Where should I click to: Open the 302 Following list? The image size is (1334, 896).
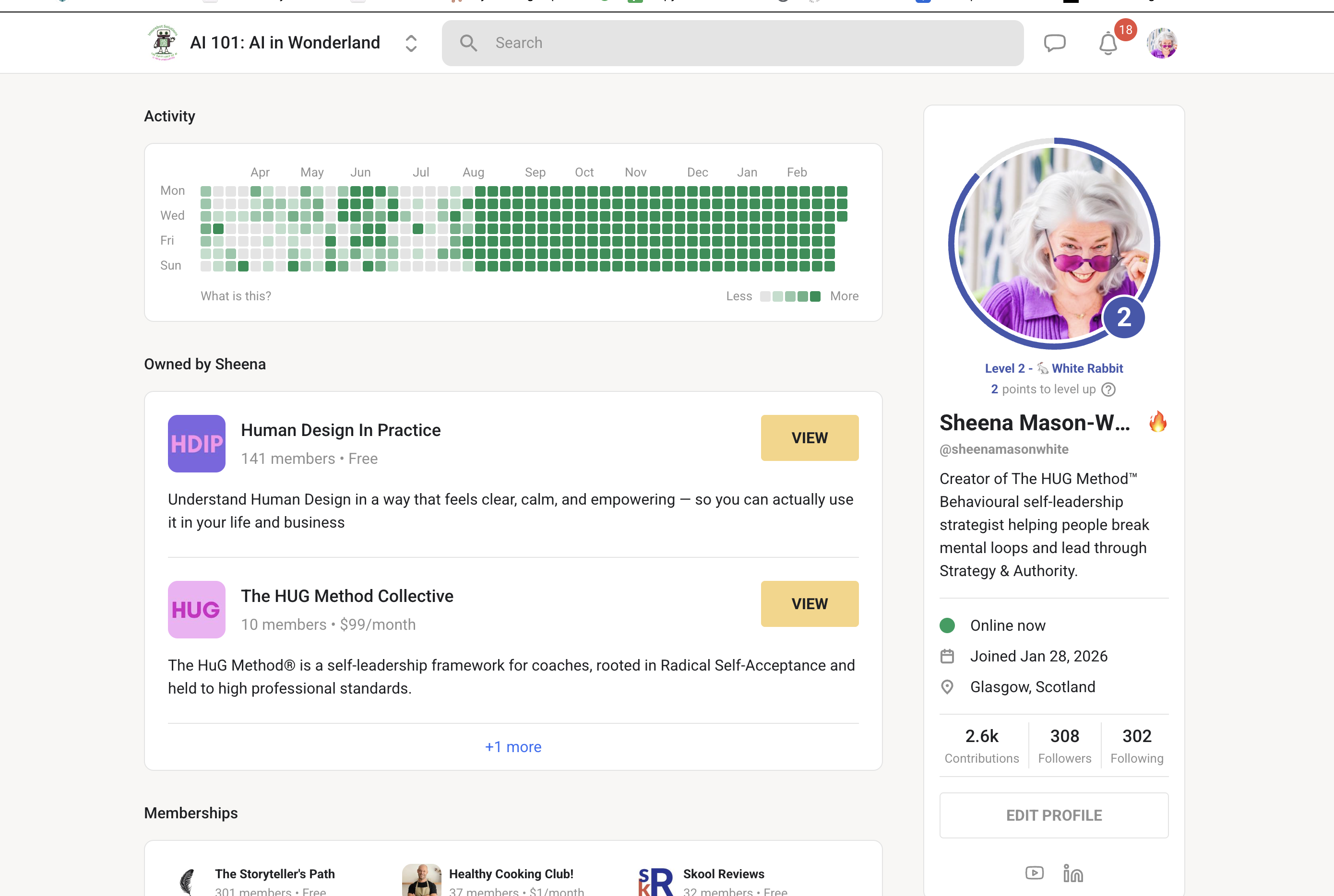pyautogui.click(x=1136, y=745)
